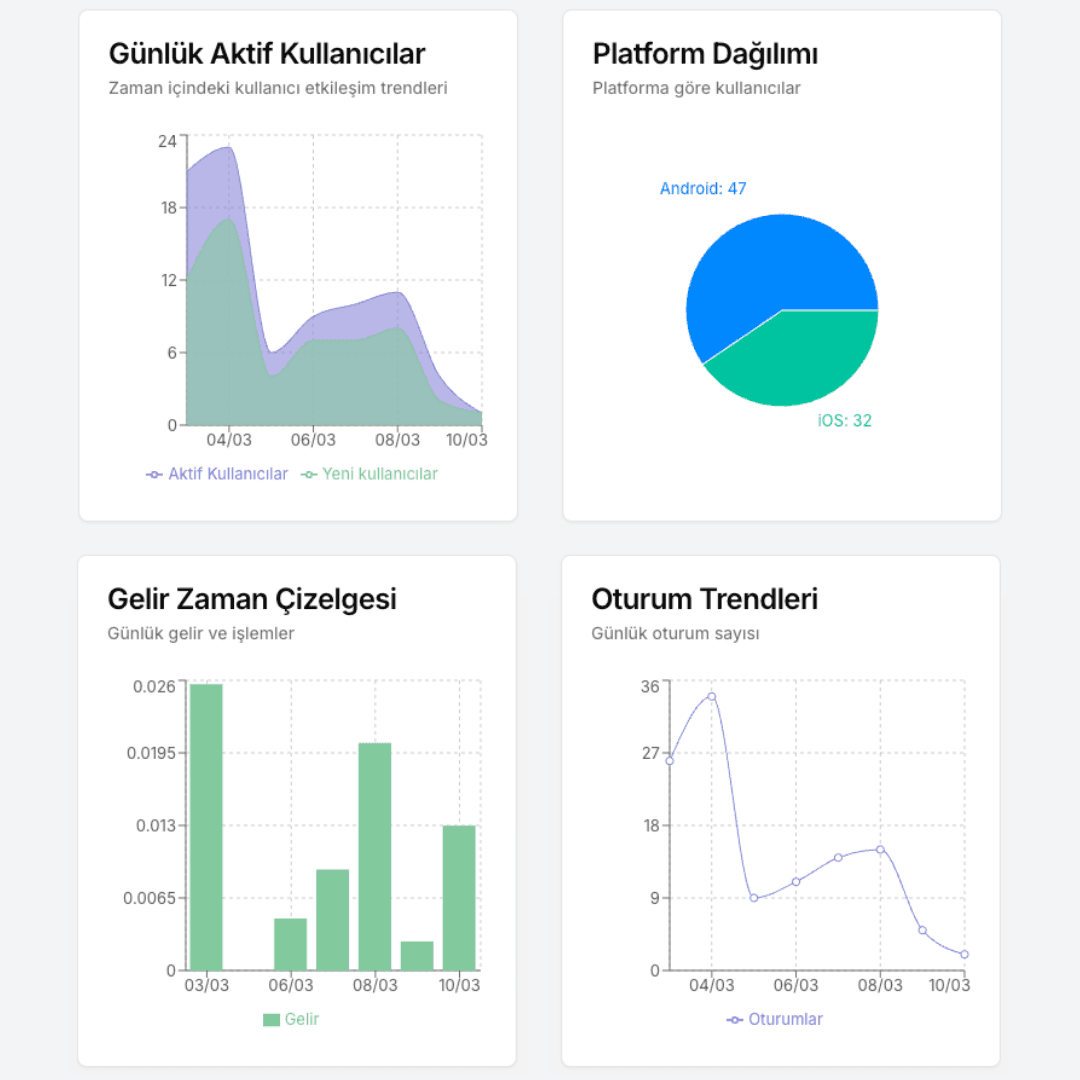The image size is (1080, 1080).
Task: Click the peak session data point at 04/03
Action: pyautogui.click(x=712, y=696)
